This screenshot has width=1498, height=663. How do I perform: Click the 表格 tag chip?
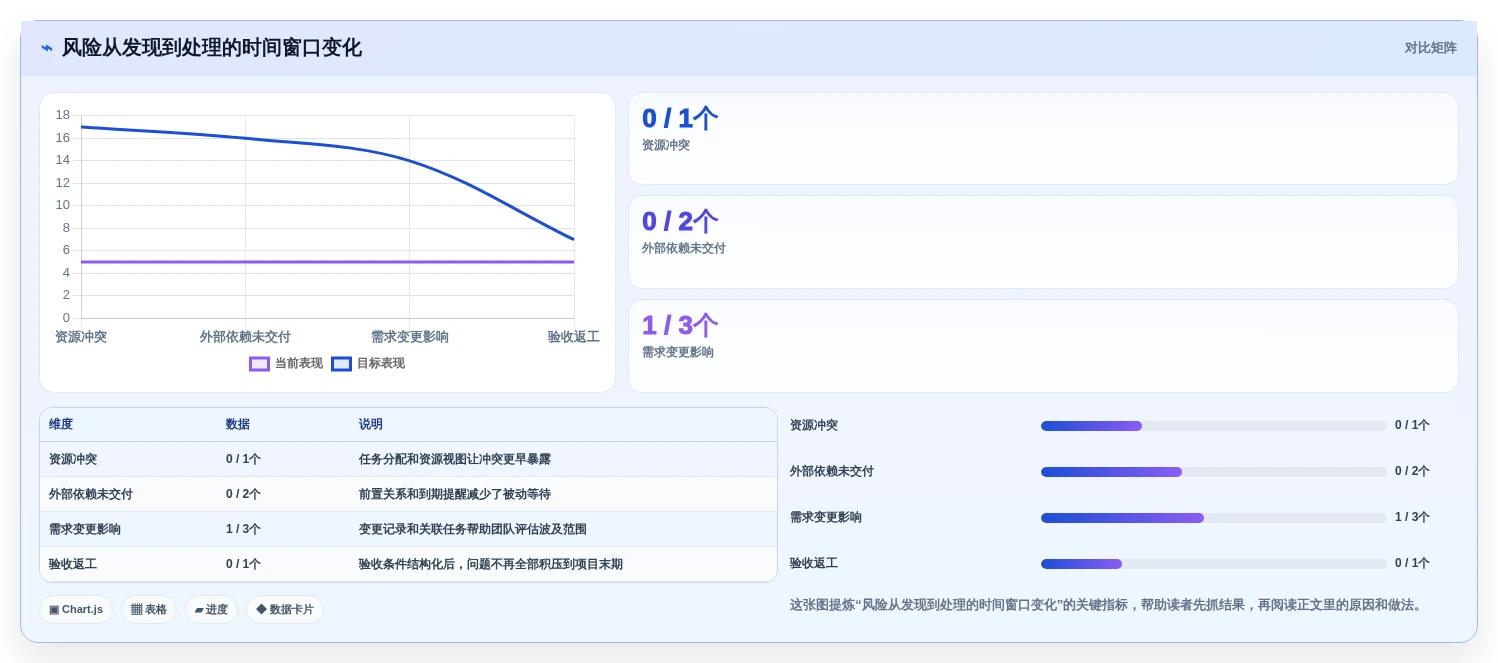pyautogui.click(x=149, y=609)
